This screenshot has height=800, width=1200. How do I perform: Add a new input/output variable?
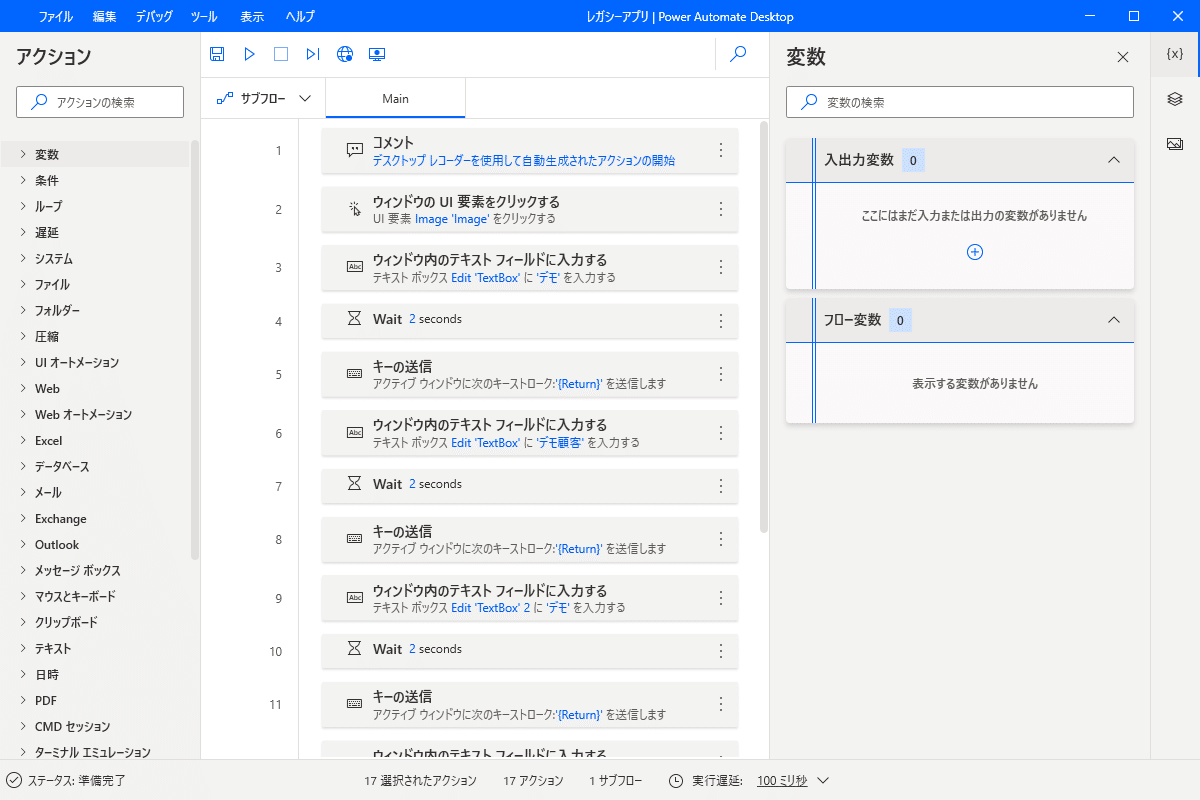coord(974,252)
